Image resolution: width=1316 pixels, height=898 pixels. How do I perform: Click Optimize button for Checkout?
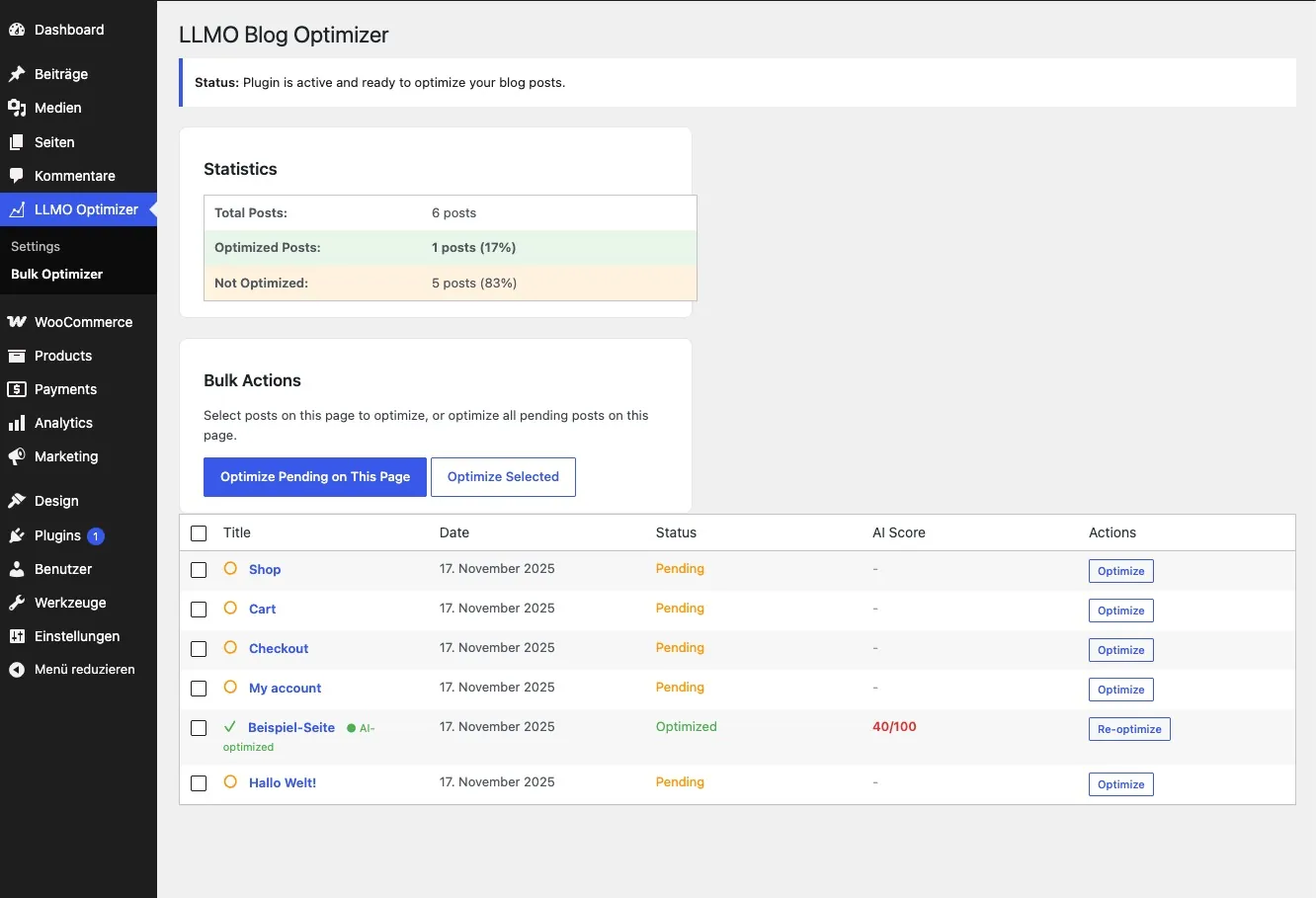[x=1120, y=650]
